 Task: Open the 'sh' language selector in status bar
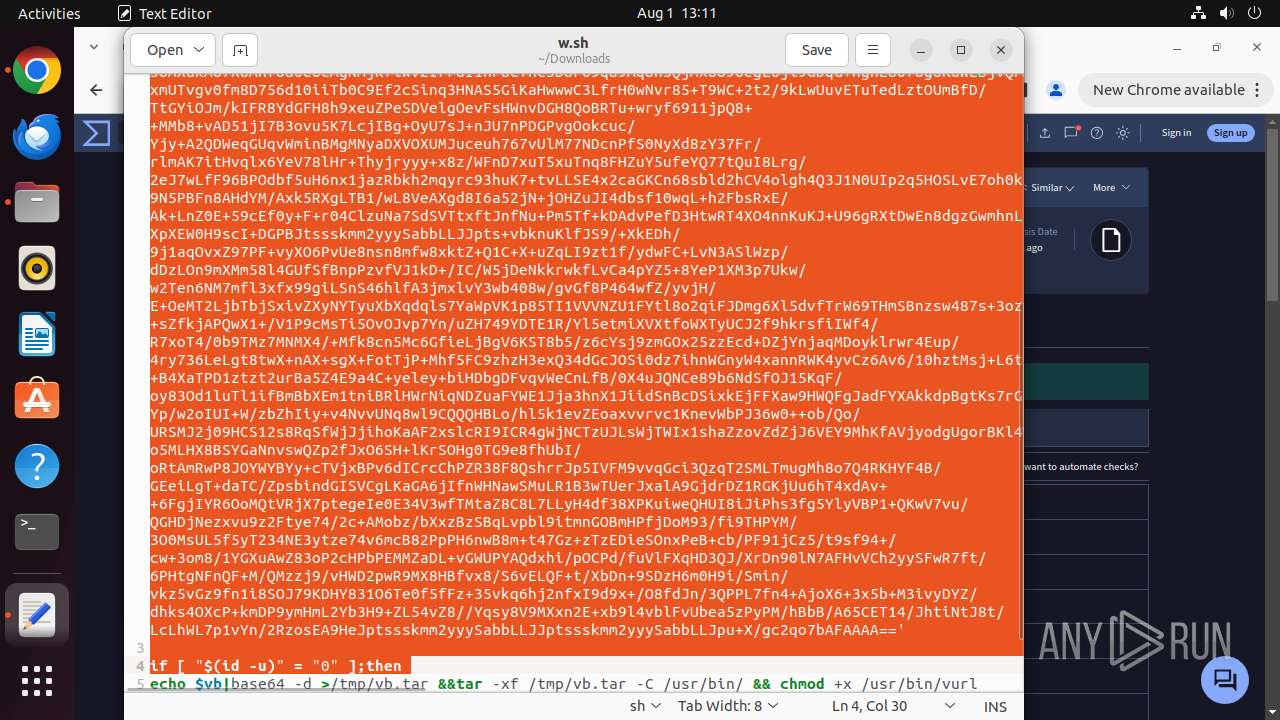pyautogui.click(x=645, y=706)
